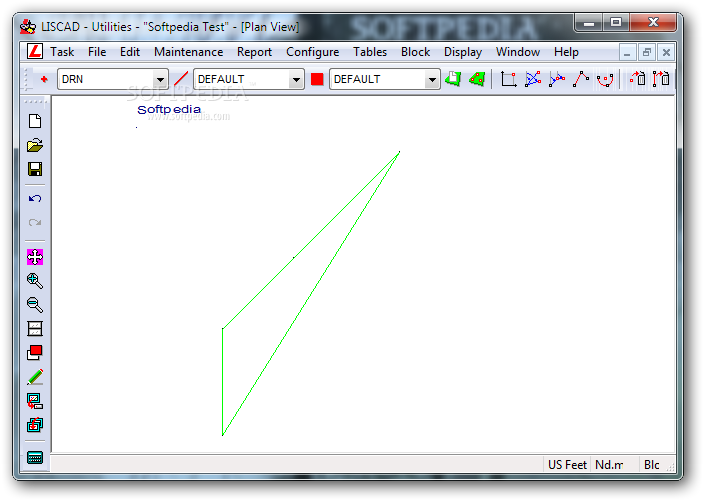Save with the floppy disk icon
The width and height of the screenshot is (704, 501).
click(x=35, y=169)
